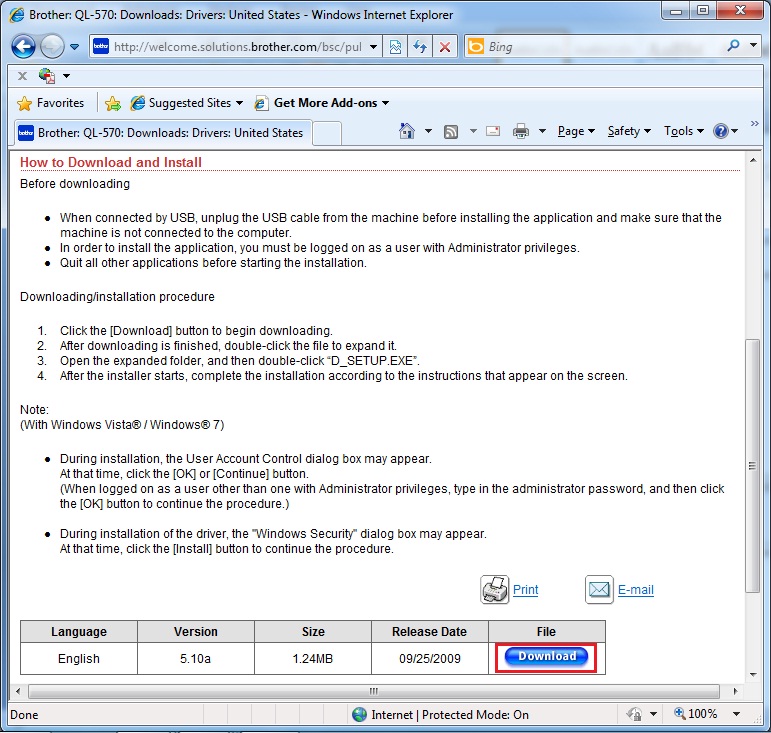Click the Compatibility View icon in address bar
771x733 pixels.
pos(396,47)
